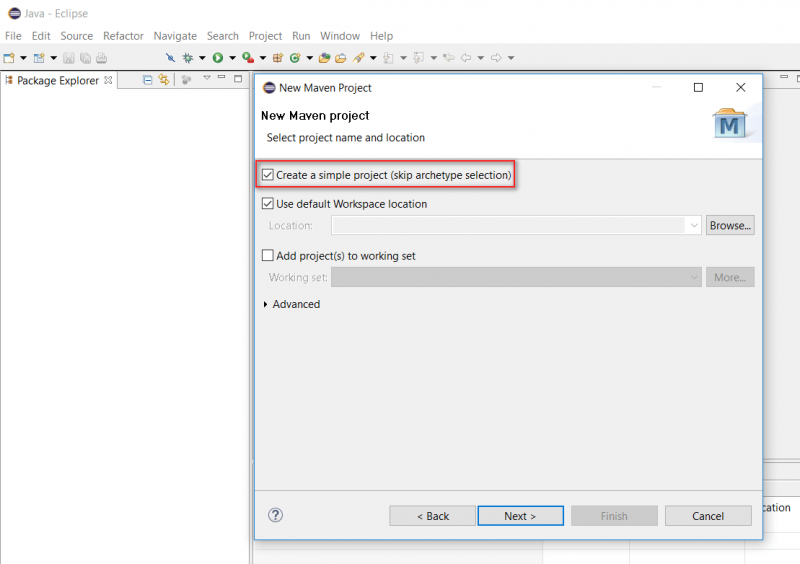Click the < Back button
The height and width of the screenshot is (564, 800).
[433, 516]
